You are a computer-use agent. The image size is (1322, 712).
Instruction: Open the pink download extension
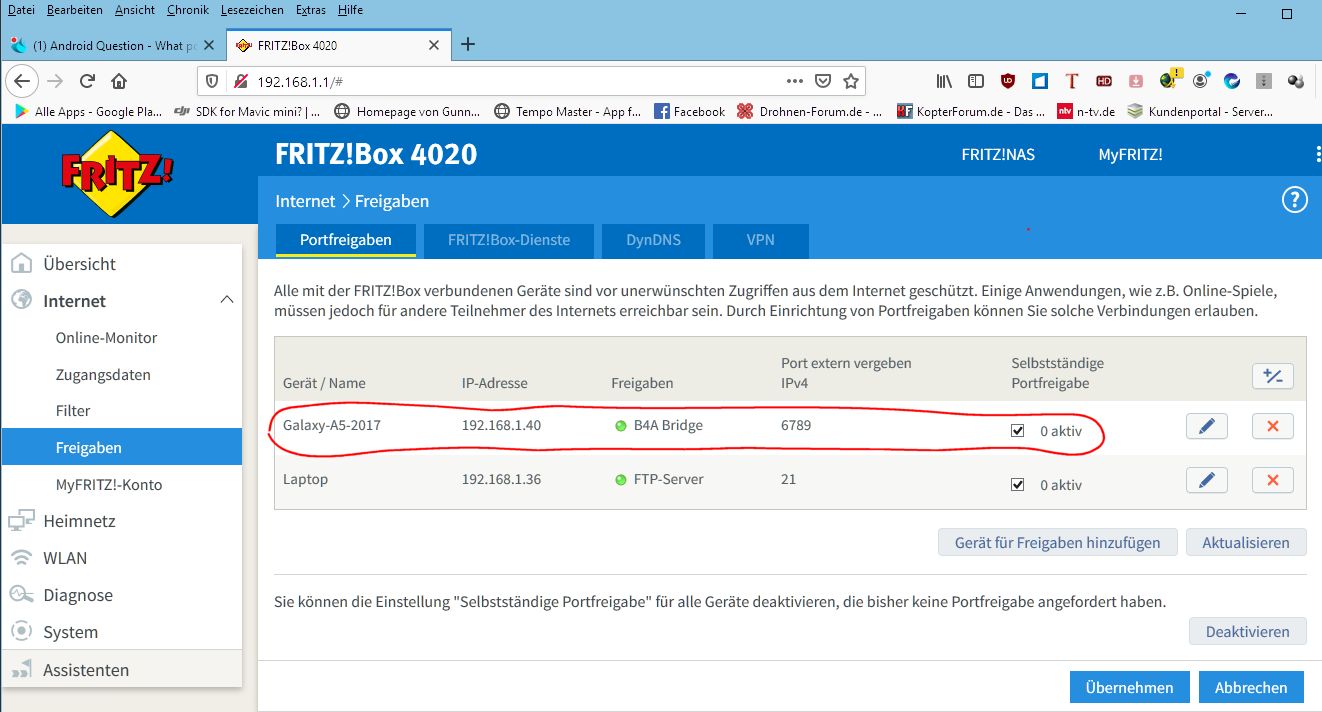[1136, 81]
